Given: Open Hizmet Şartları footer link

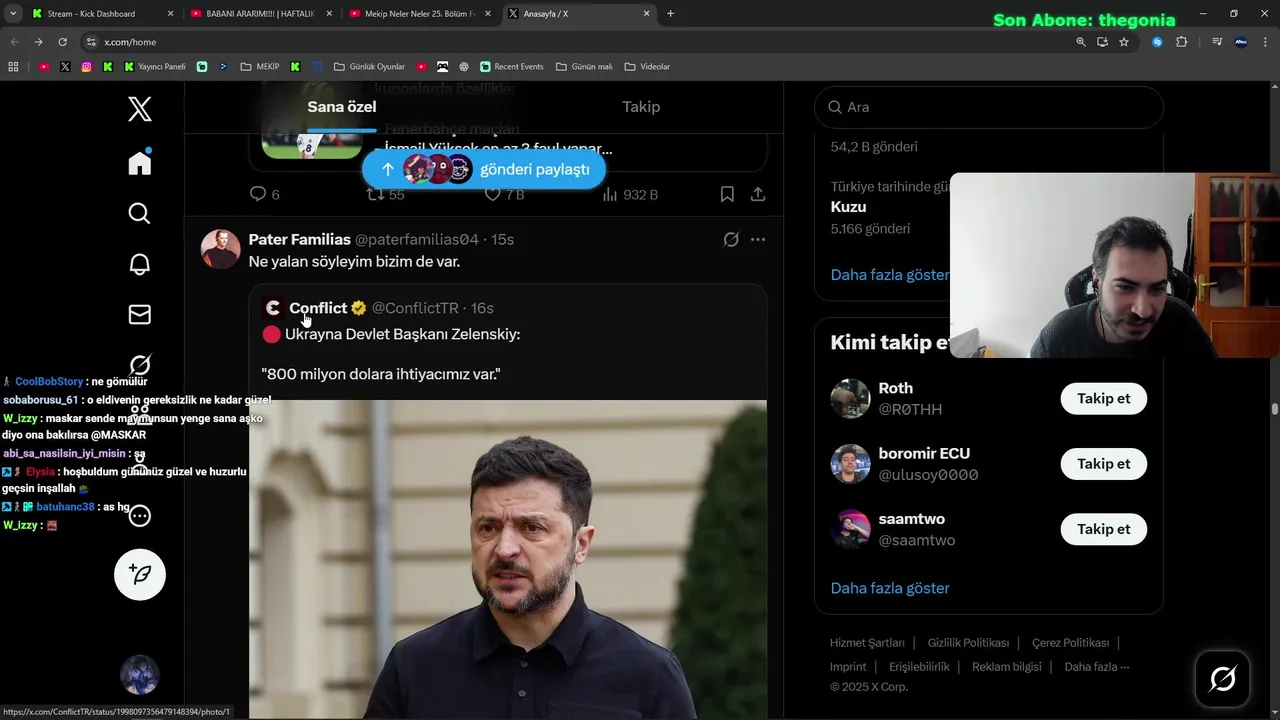Looking at the screenshot, I should coord(867,643).
